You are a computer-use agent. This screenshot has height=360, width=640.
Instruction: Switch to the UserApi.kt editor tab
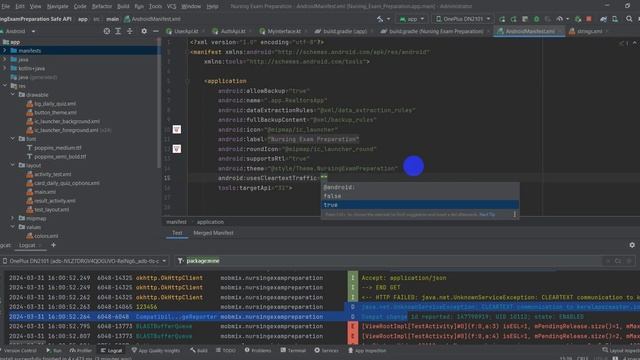[x=183, y=31]
